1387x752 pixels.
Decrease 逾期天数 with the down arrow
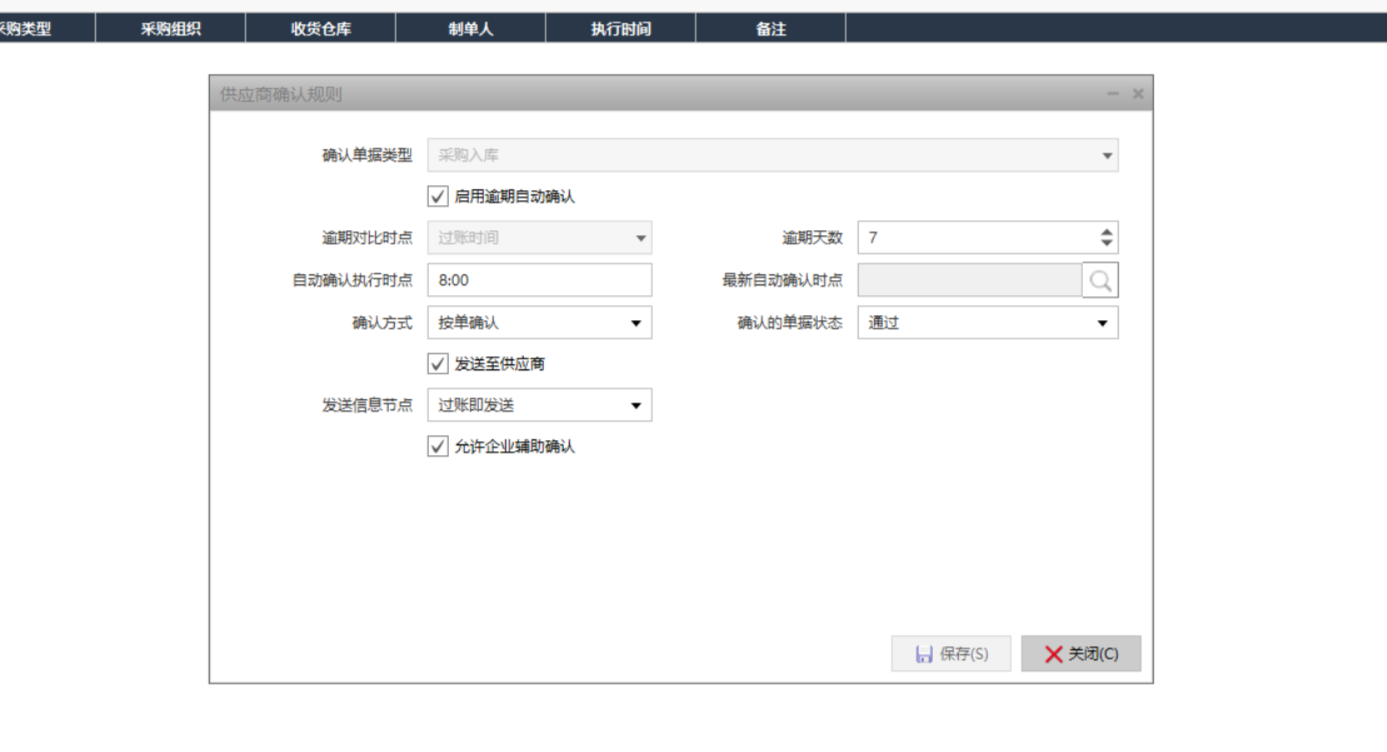1106,244
